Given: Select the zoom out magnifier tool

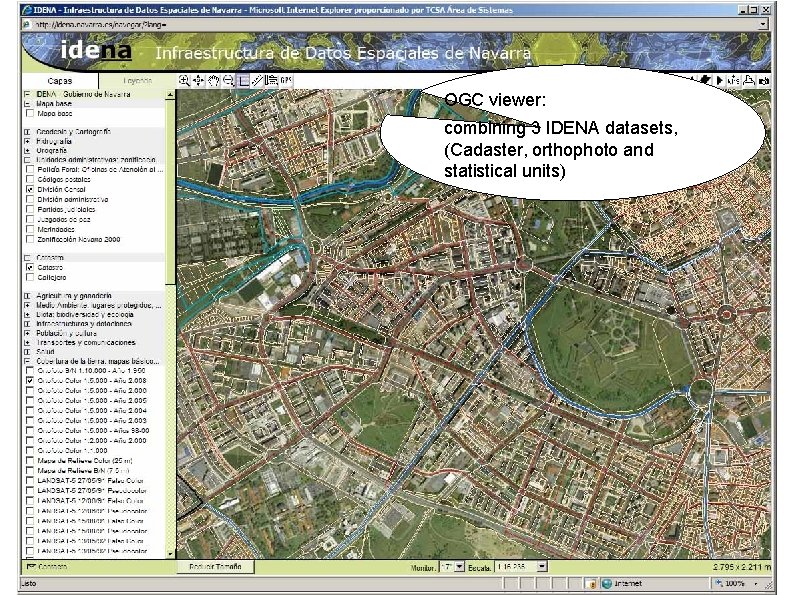Looking at the screenshot, I should tap(228, 80).
